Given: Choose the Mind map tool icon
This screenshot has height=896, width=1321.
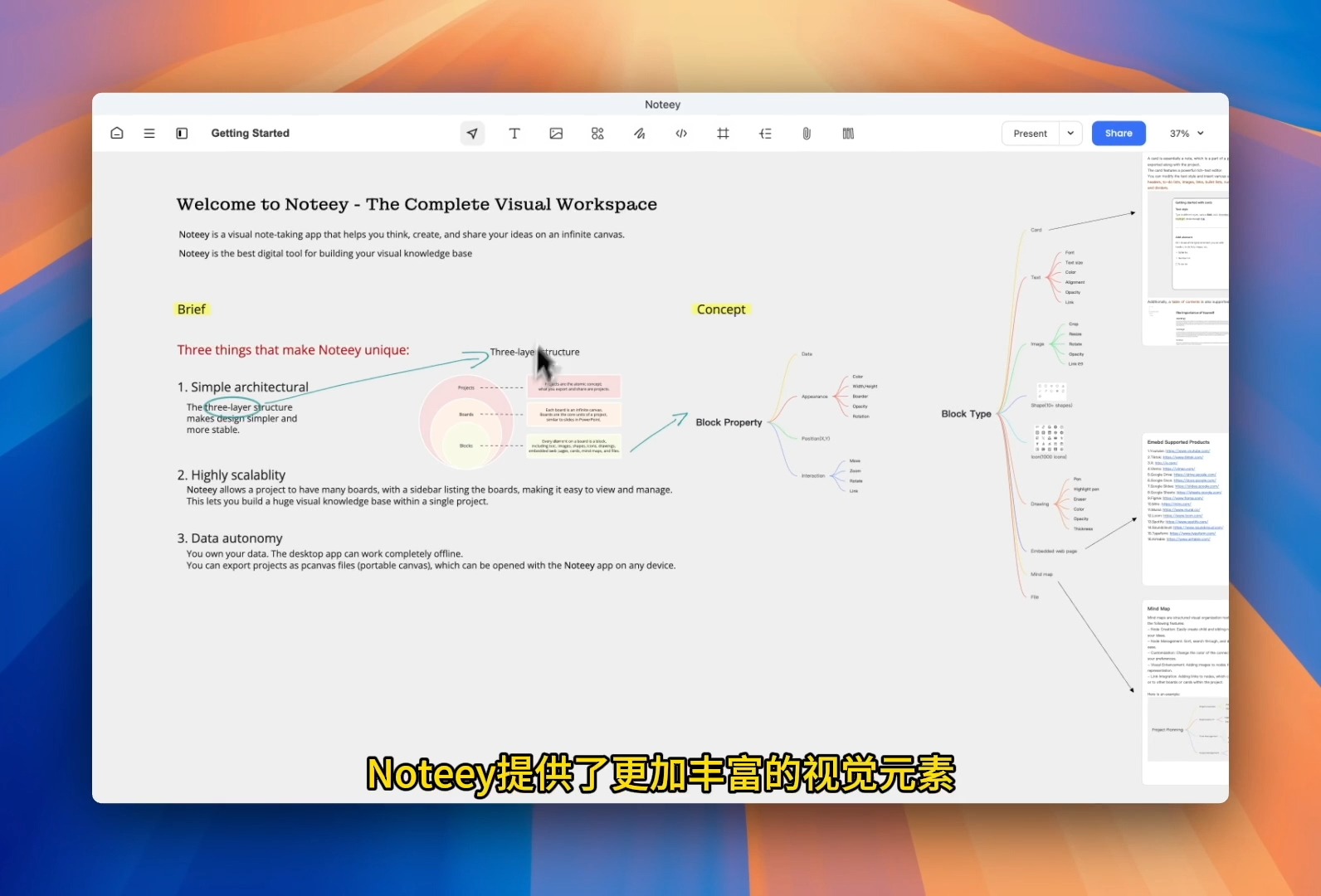Looking at the screenshot, I should pos(765,133).
